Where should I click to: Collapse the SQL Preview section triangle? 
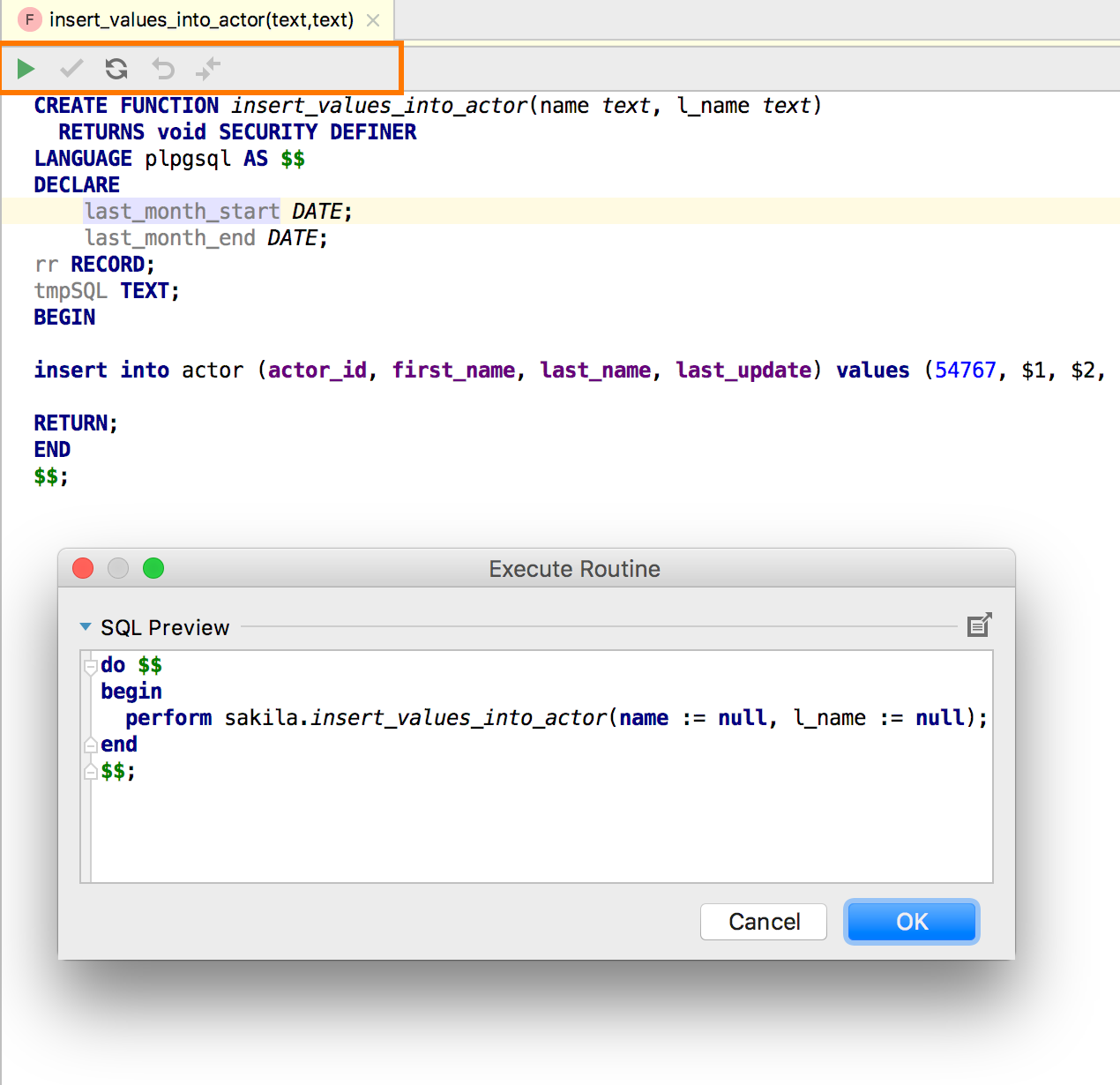pos(86,627)
